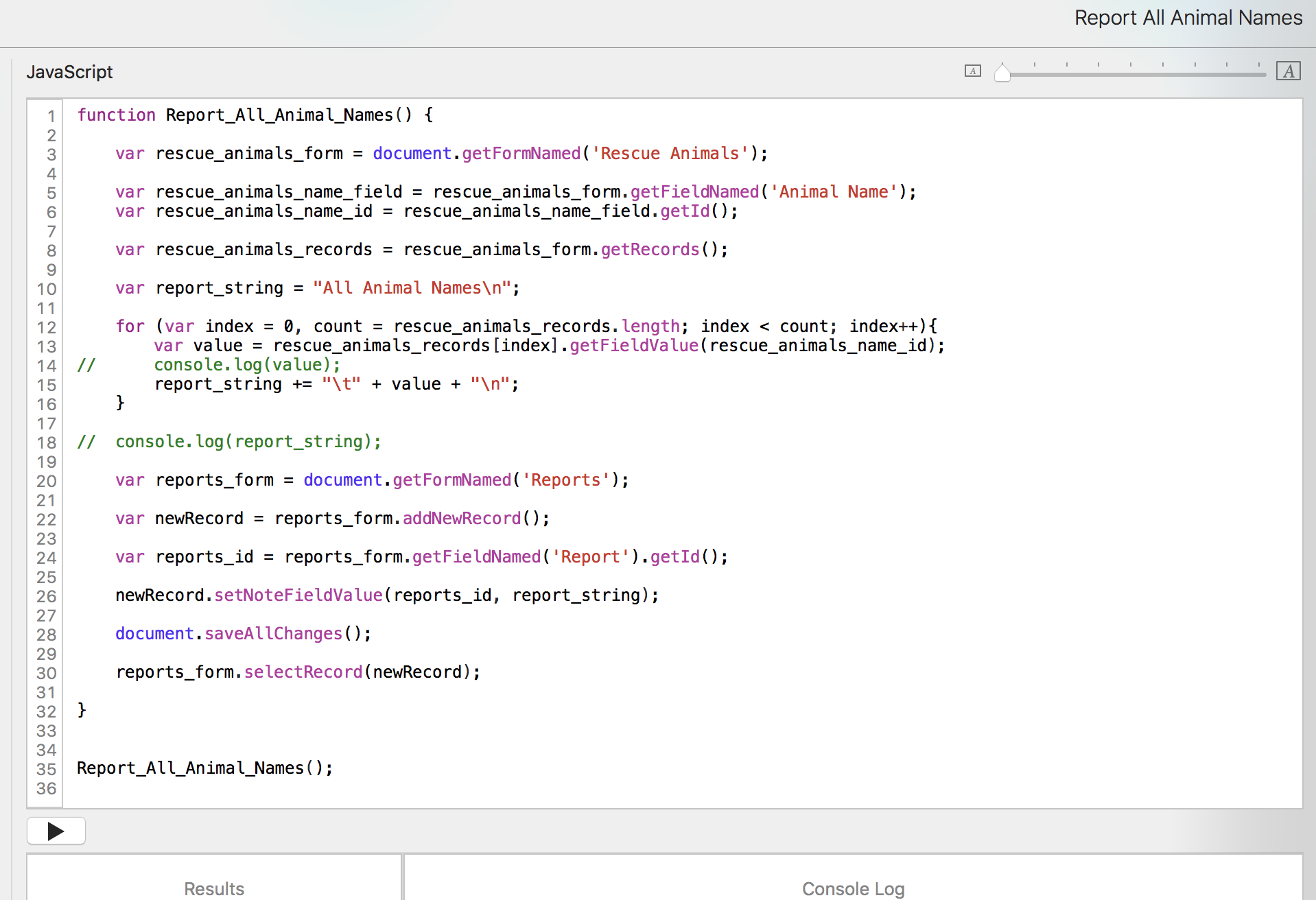Screen dimensions: 1316x900
Task: Click selectRecord on line 30
Action: (303, 672)
